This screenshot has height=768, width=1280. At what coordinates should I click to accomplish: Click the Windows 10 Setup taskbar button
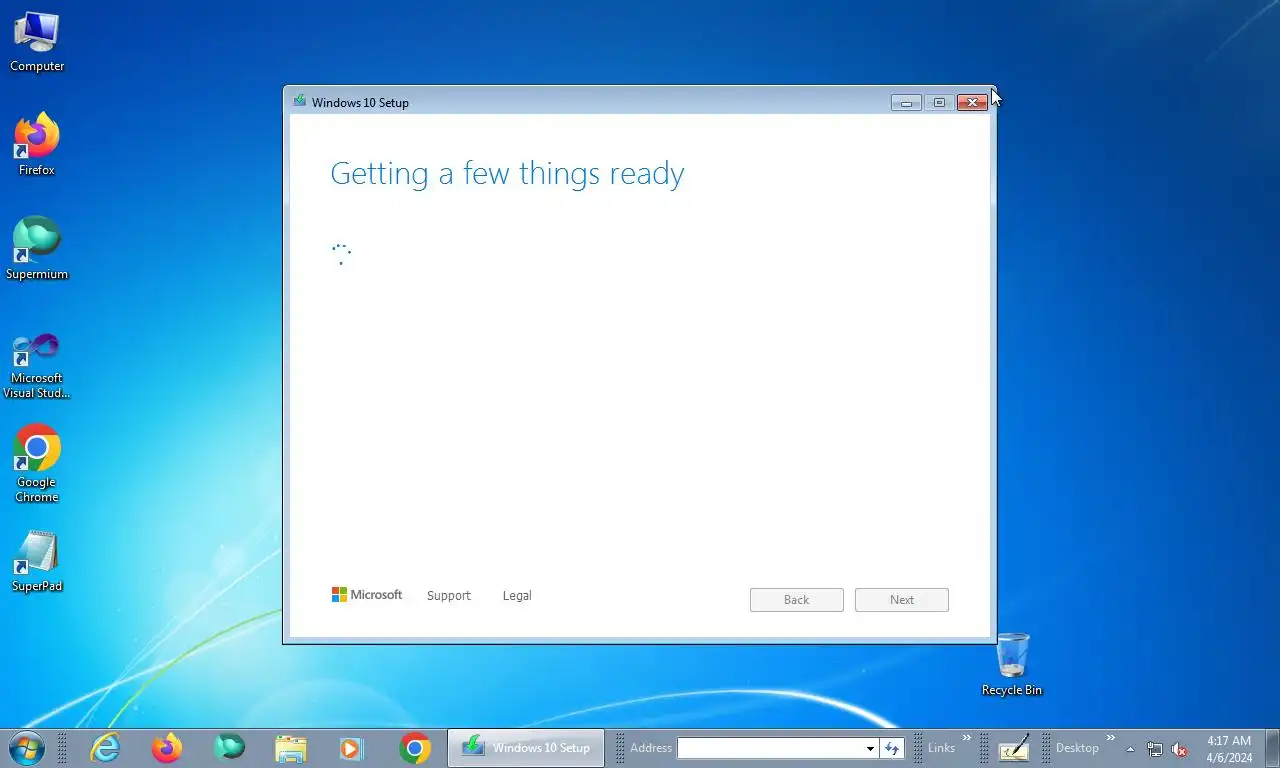[526, 748]
